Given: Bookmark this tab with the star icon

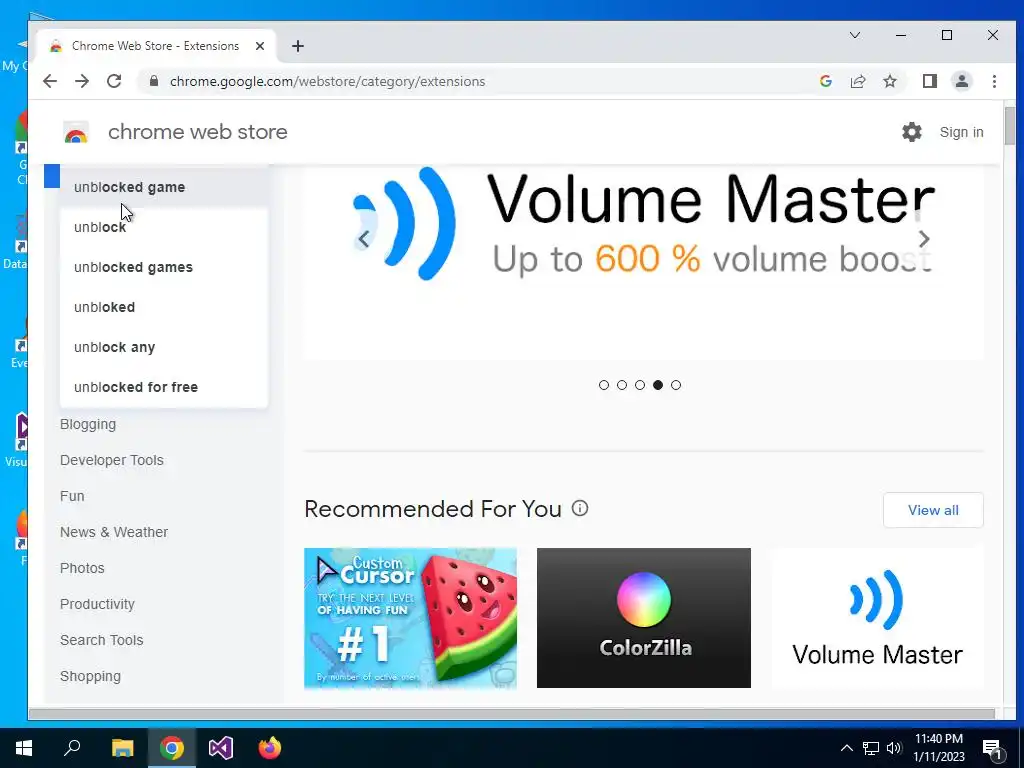Looking at the screenshot, I should pyautogui.click(x=889, y=81).
